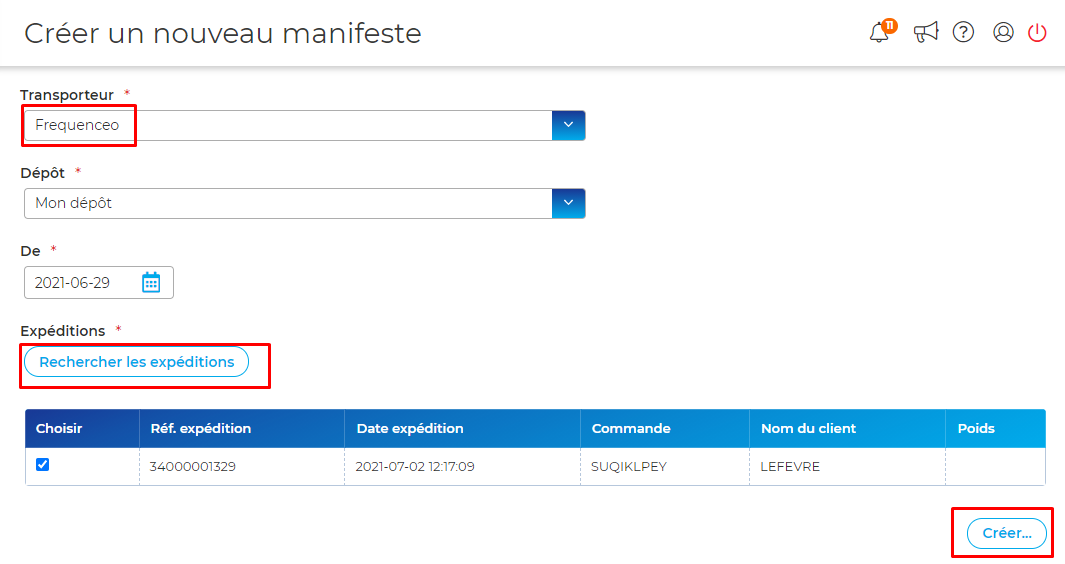Screen dimensions: 1065x564
Task: Expand the Dépôt dropdown arrow
Action: pos(568,203)
